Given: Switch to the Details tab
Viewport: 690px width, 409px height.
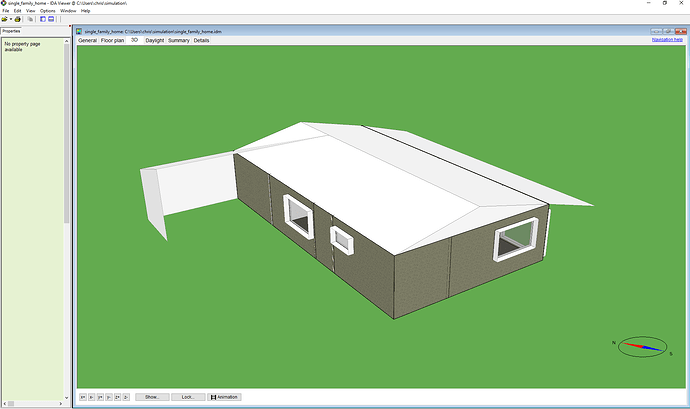Looking at the screenshot, I should point(202,40).
